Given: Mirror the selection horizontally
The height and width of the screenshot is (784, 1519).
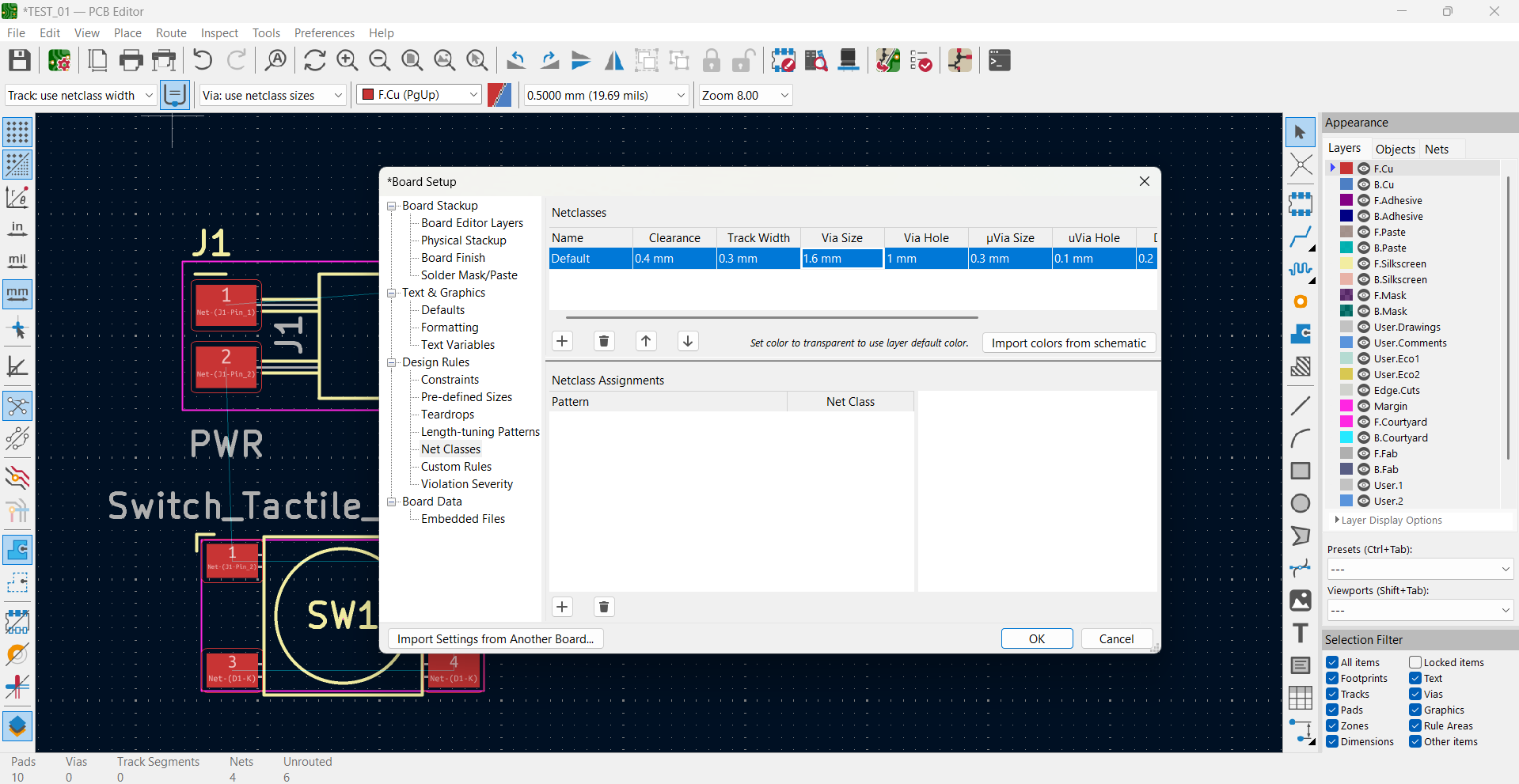Looking at the screenshot, I should [x=613, y=60].
